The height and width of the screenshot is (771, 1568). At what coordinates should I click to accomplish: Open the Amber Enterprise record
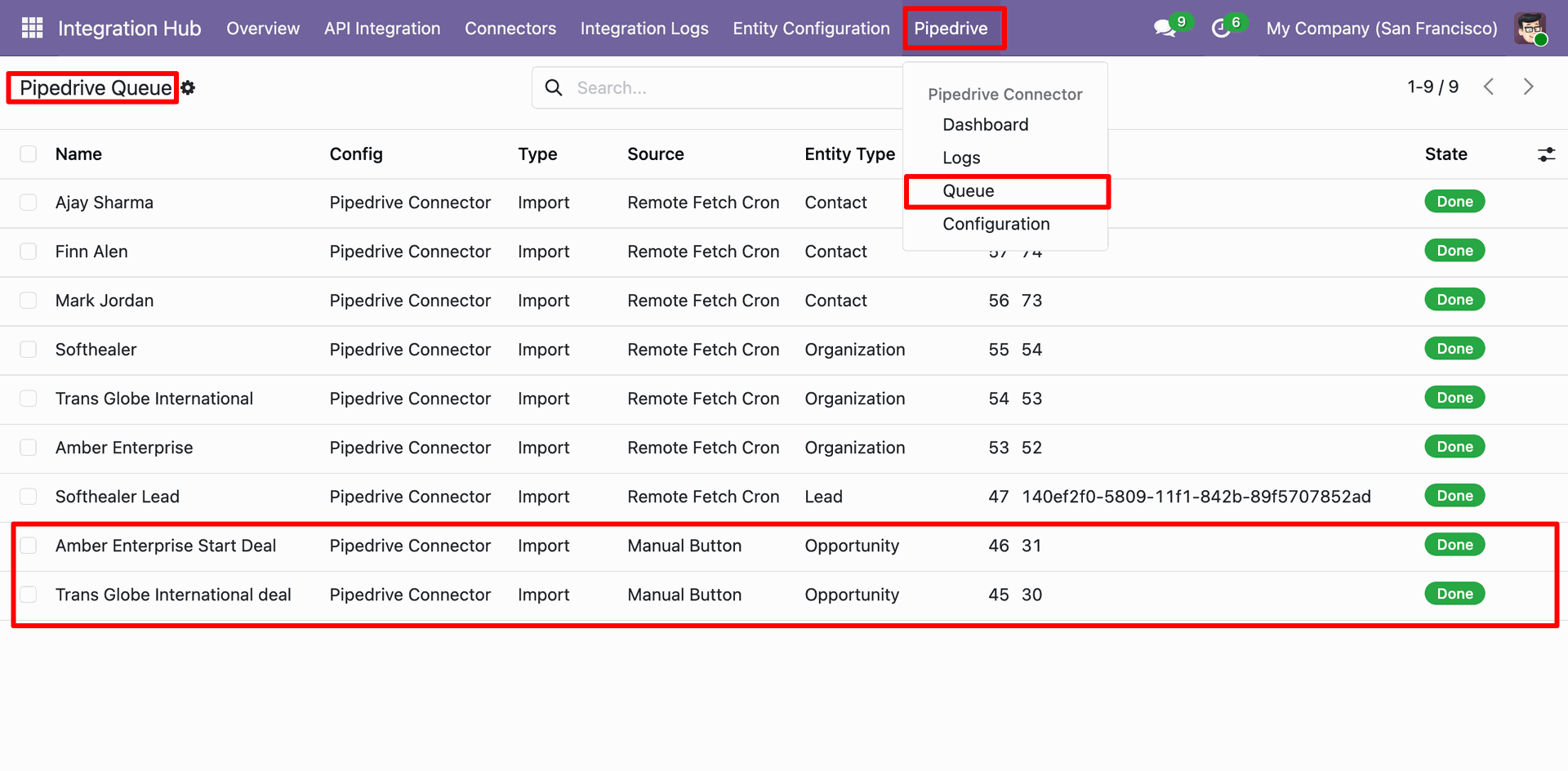click(124, 448)
